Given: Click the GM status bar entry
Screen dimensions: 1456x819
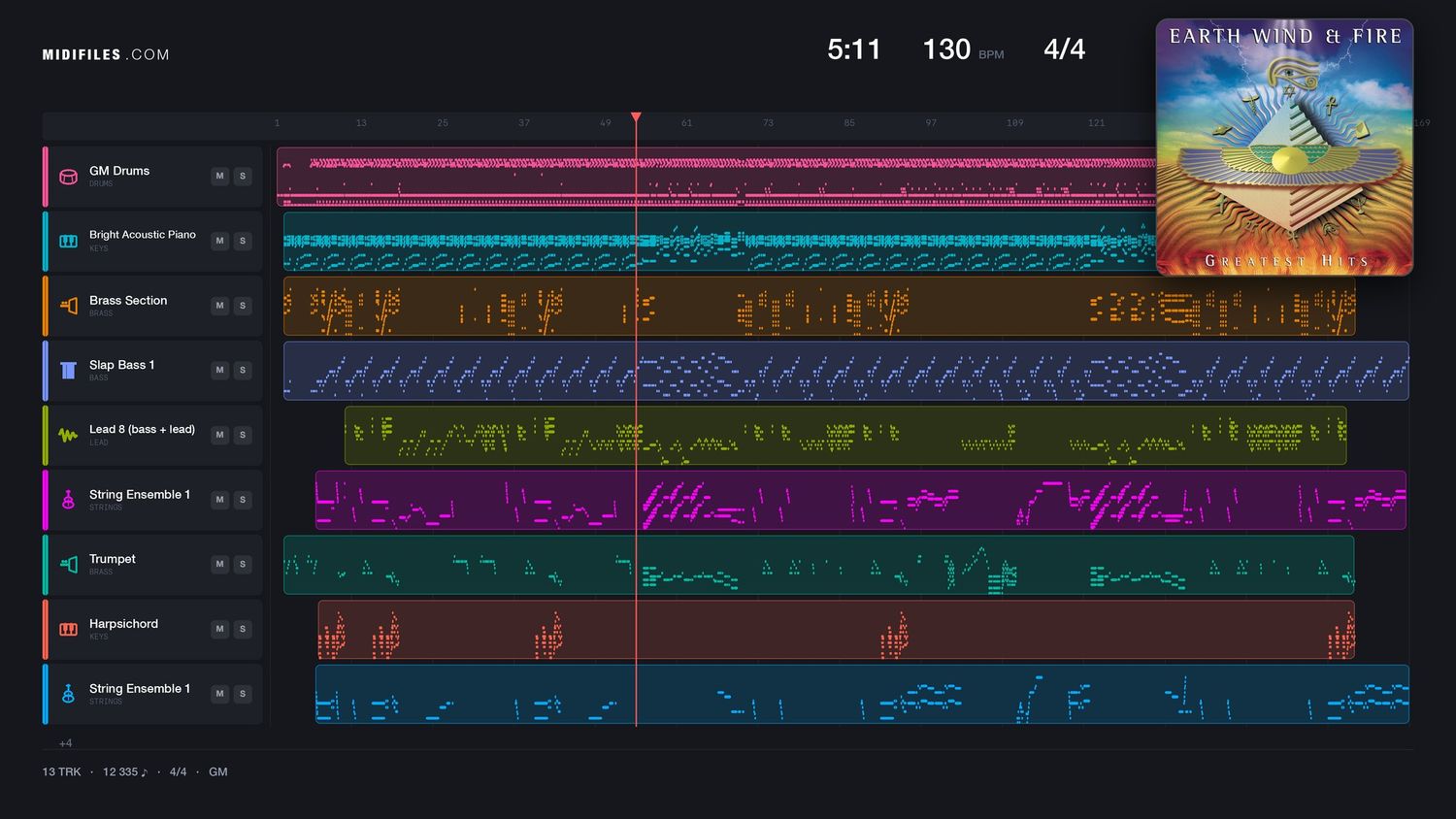Looking at the screenshot, I should (x=218, y=772).
